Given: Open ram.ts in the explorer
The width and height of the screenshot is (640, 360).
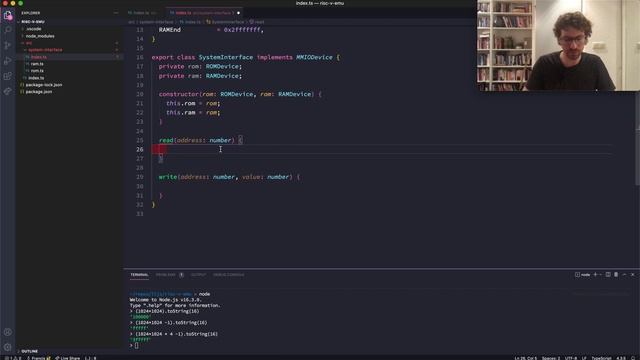Looking at the screenshot, I should [x=37, y=64].
